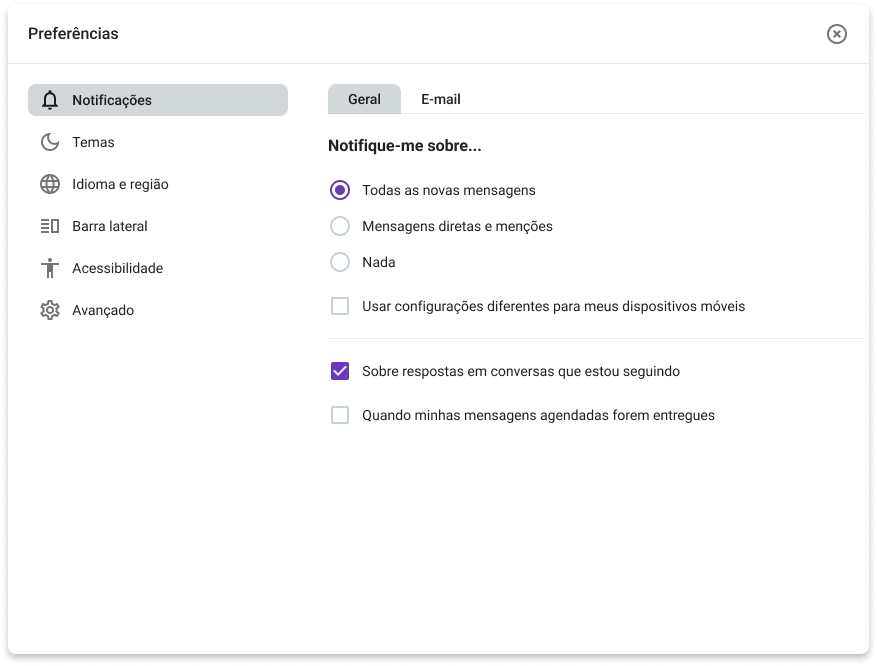
Task: Select the Nada radio option
Action: (340, 262)
